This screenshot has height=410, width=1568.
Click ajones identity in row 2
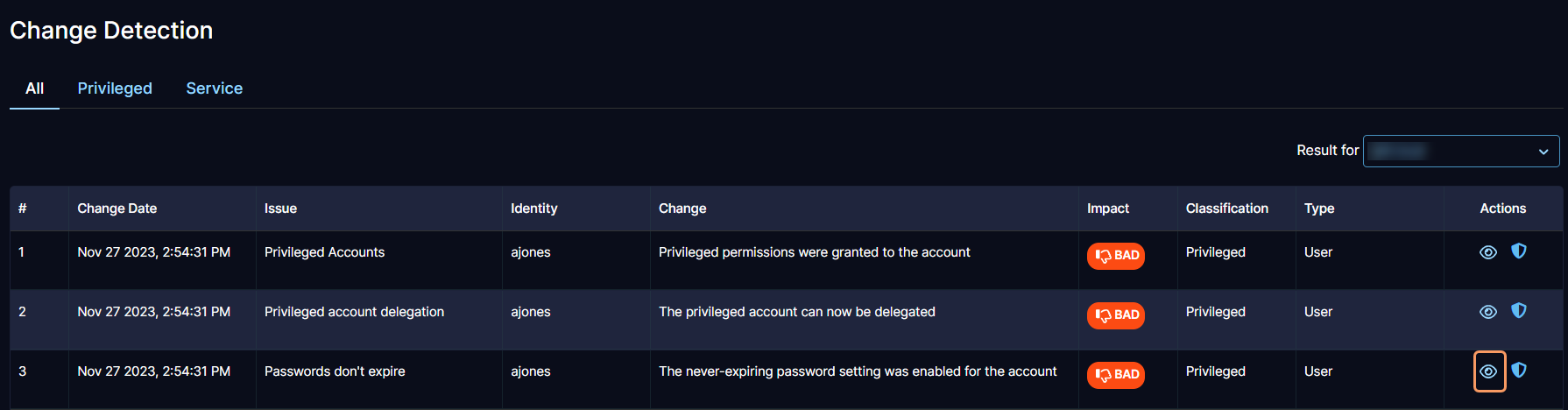(x=531, y=312)
